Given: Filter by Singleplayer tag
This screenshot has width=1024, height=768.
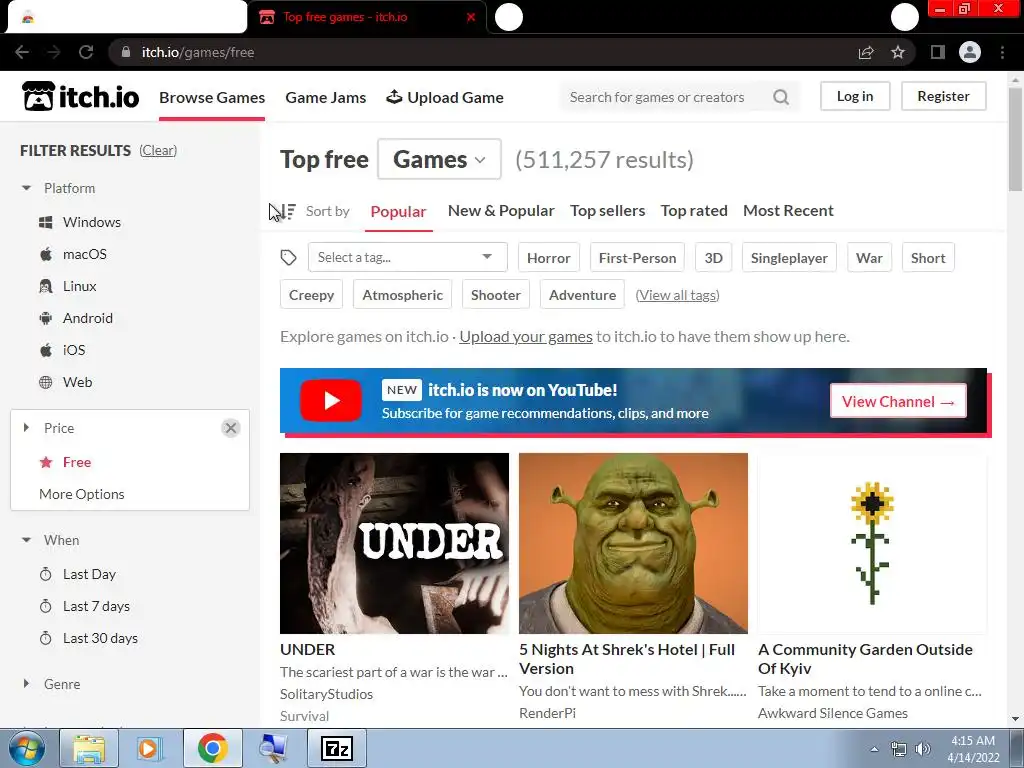Looking at the screenshot, I should [789, 257].
